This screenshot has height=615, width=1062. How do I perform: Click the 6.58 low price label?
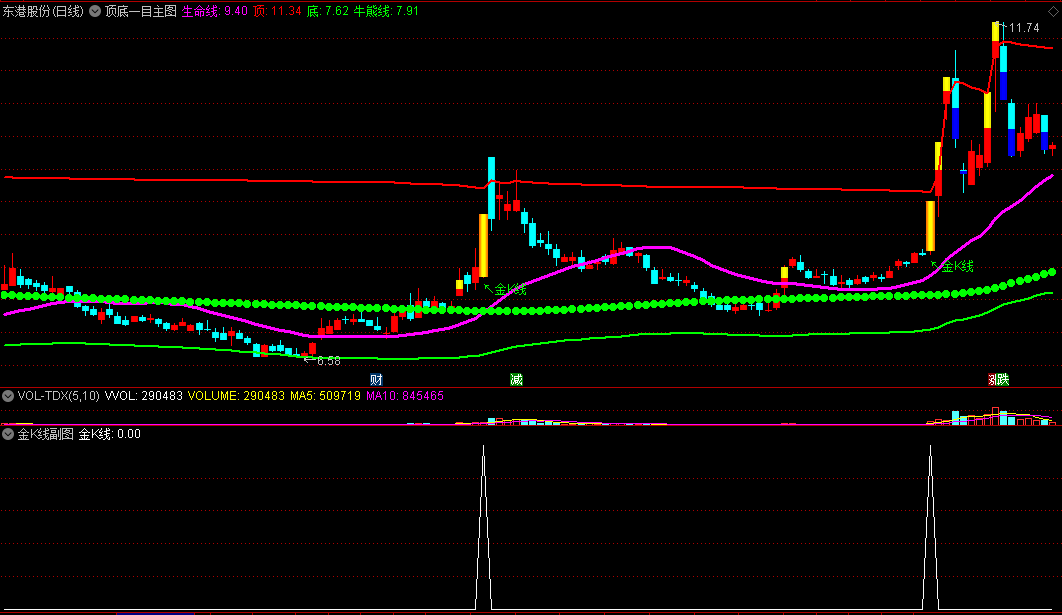pos(329,361)
